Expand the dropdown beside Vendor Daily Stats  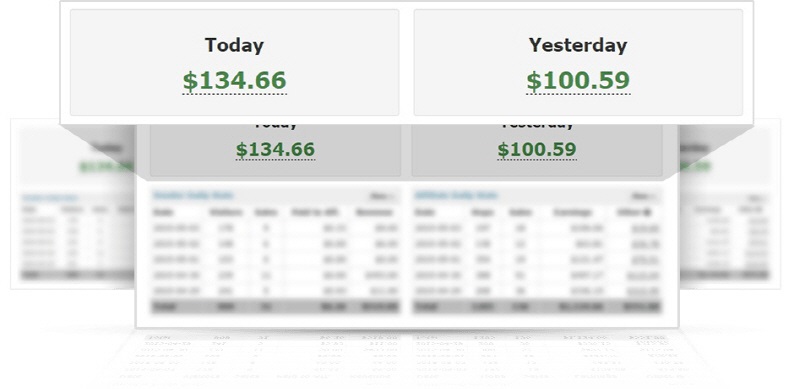pos(383,196)
